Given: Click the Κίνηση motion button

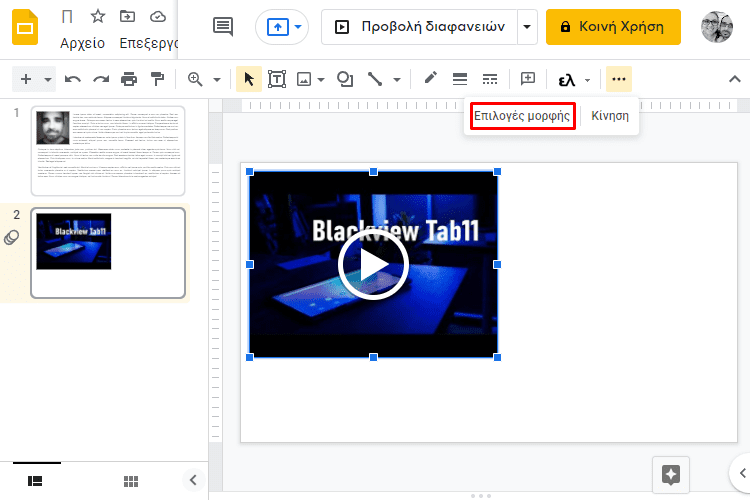Looking at the screenshot, I should [x=610, y=116].
